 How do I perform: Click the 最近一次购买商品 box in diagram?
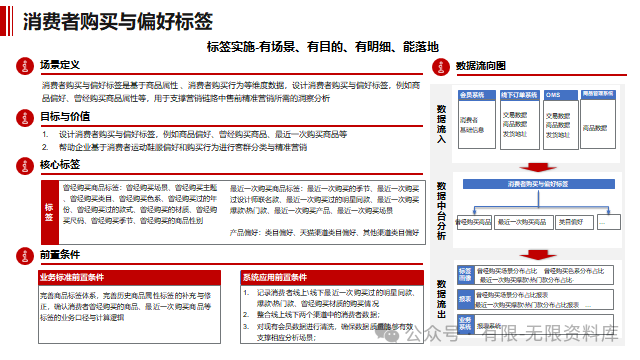pos(524,222)
